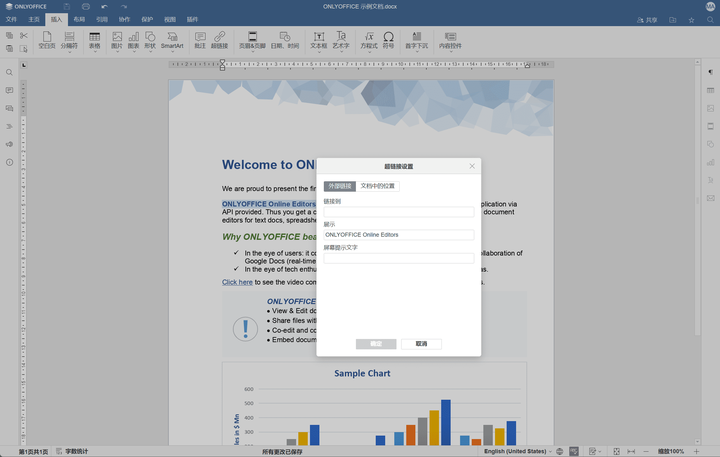720x457 pixels.
Task: Click the 超链接 (hyperlink) toolbar icon
Action: [x=219, y=40]
